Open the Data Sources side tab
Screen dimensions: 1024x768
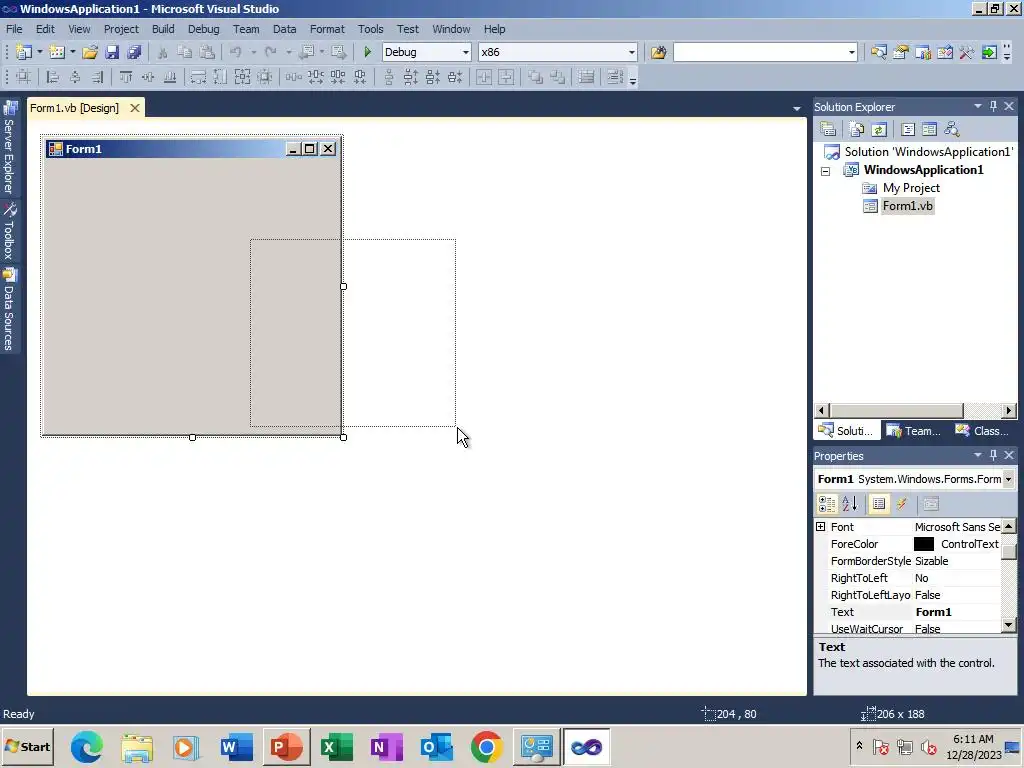pos(9,310)
